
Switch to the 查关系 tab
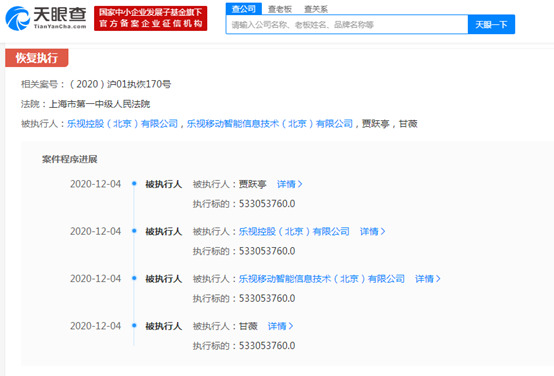[x=316, y=9]
